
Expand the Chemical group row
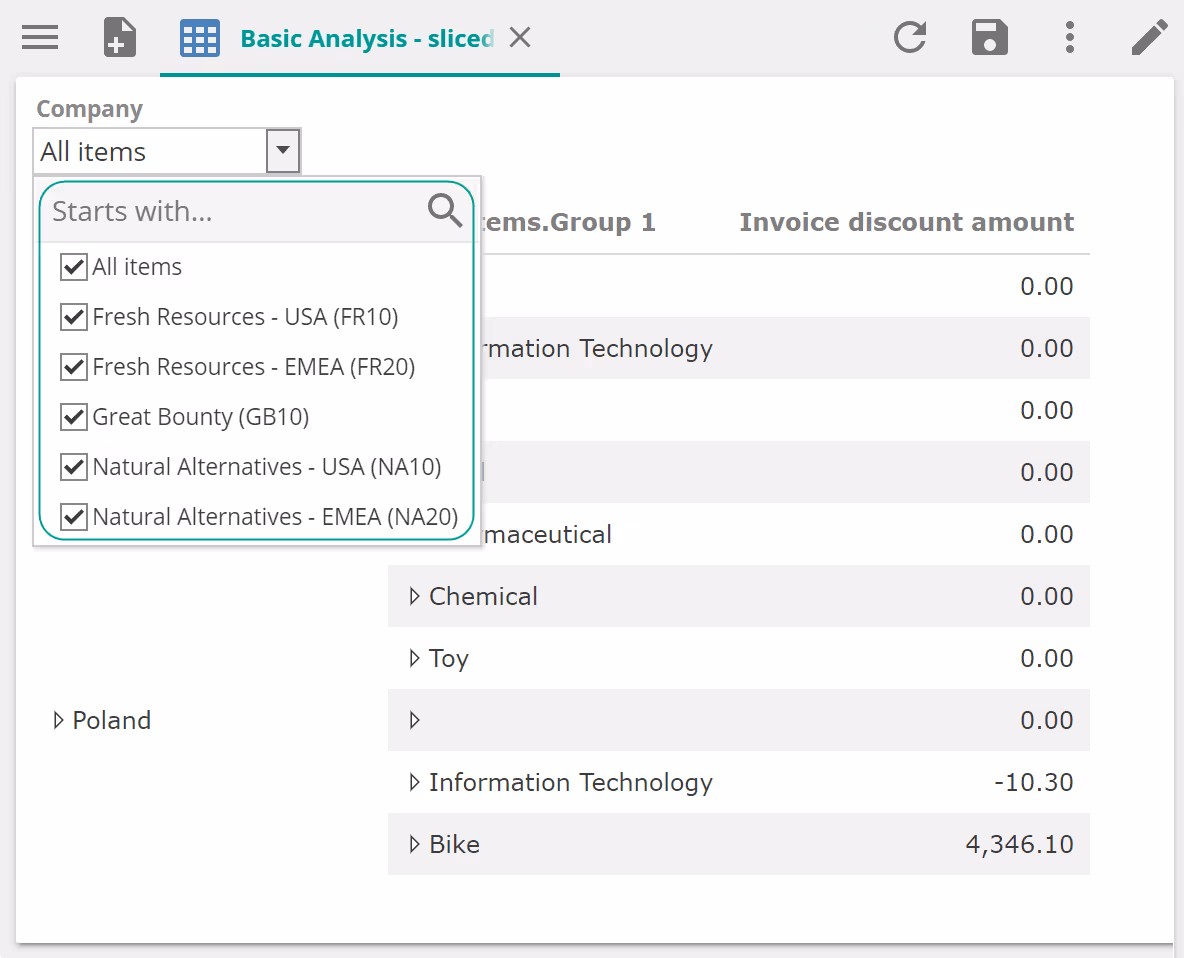click(x=414, y=597)
